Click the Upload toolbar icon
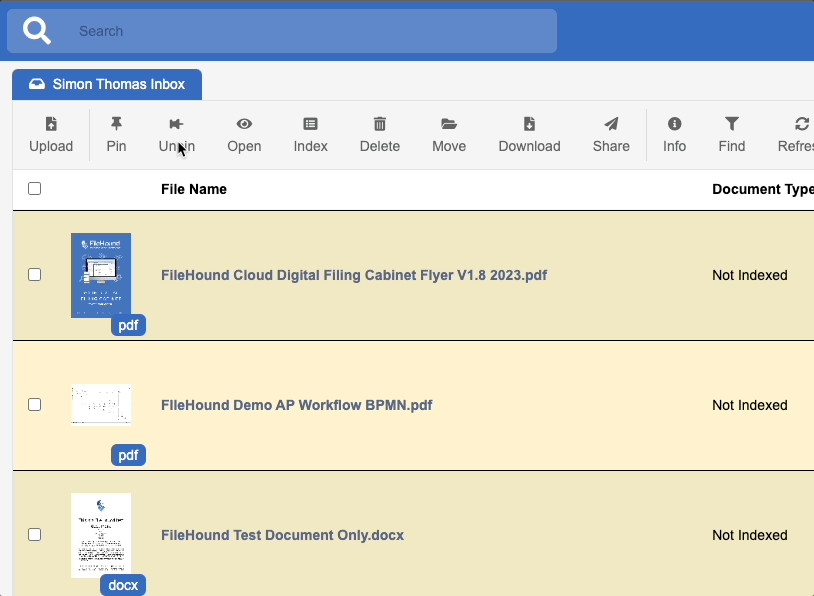This screenshot has width=814, height=596. [x=51, y=124]
